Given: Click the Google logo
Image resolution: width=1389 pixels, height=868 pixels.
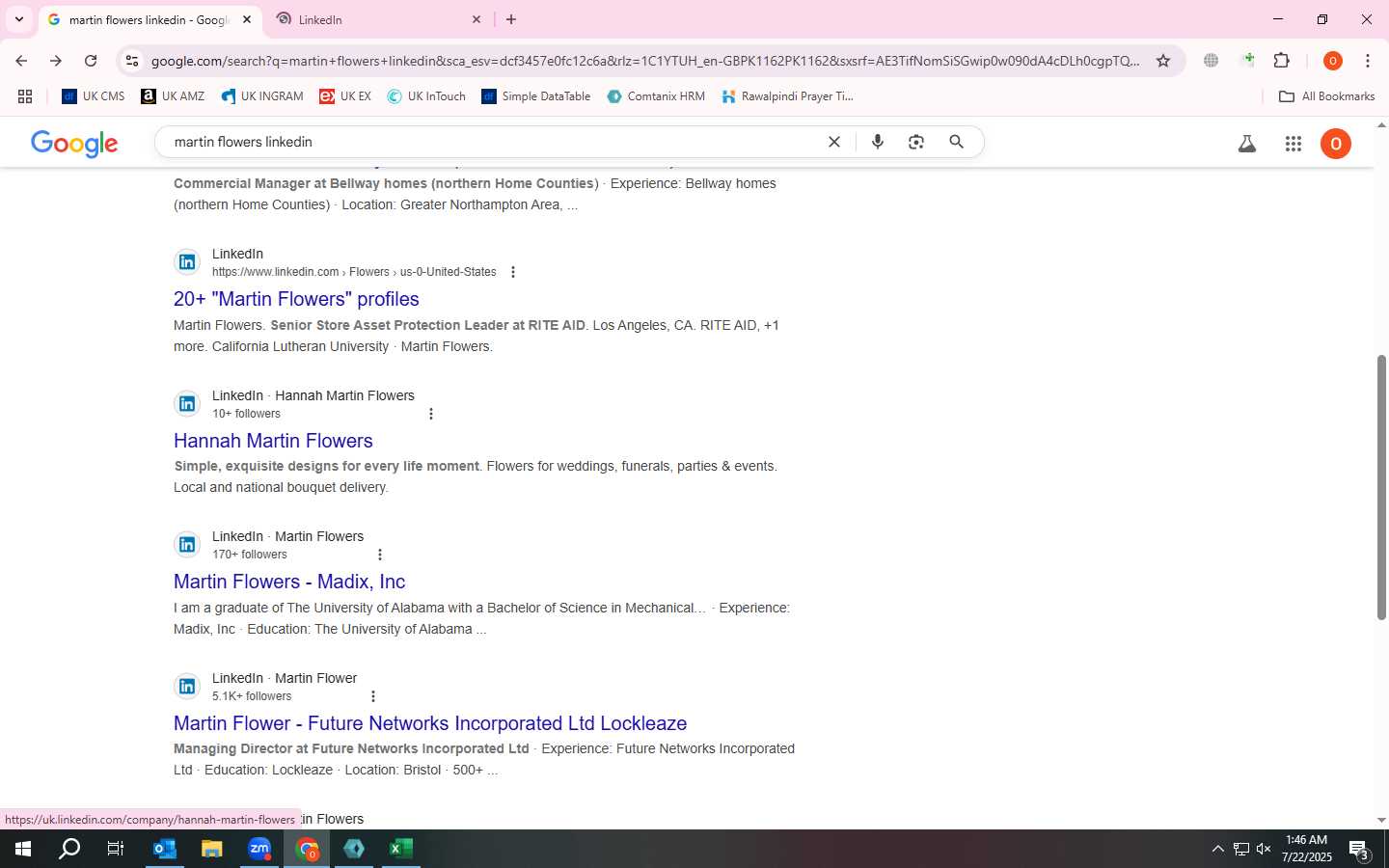Looking at the screenshot, I should pos(74,144).
